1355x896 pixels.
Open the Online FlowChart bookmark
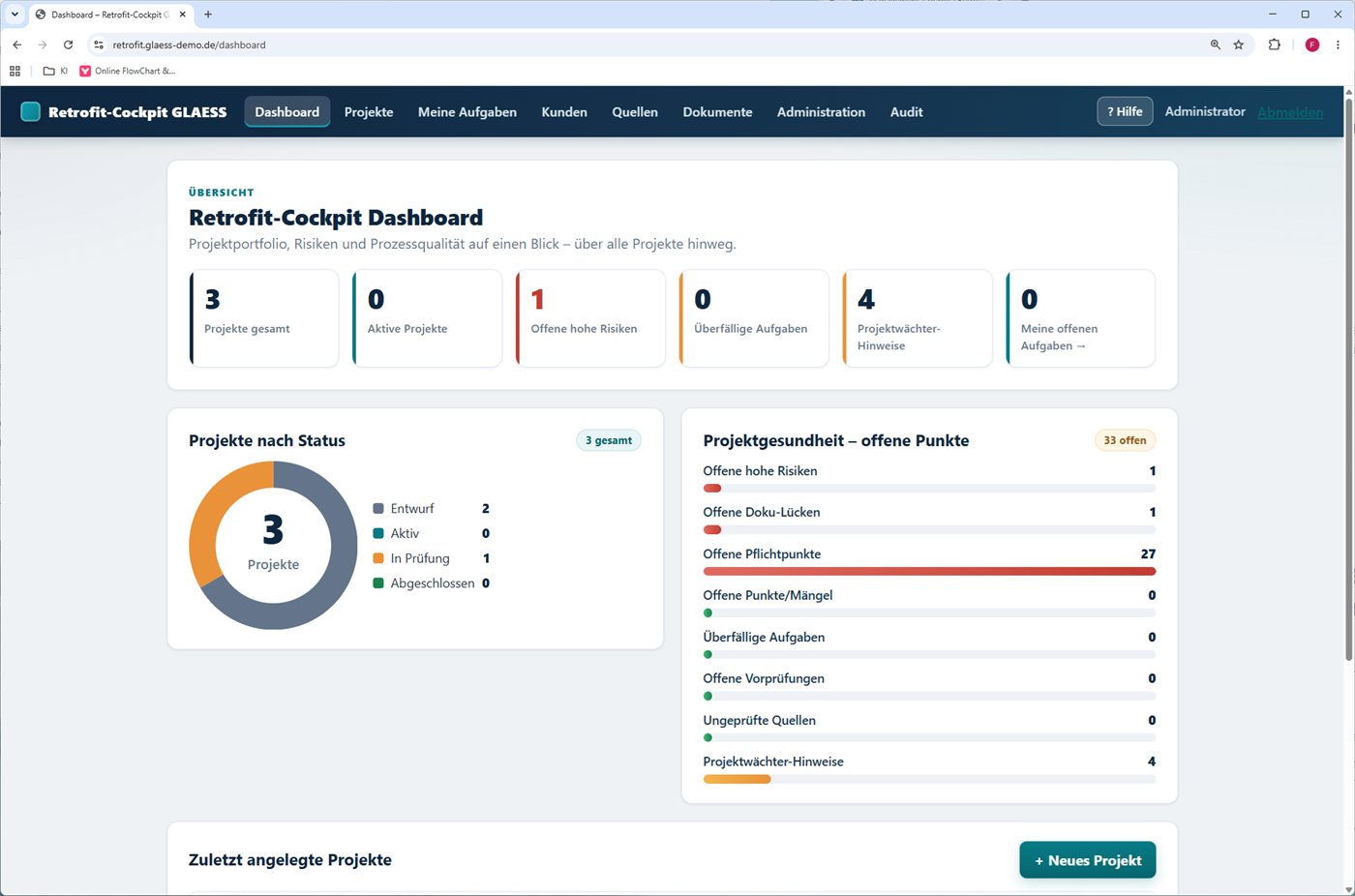click(128, 71)
